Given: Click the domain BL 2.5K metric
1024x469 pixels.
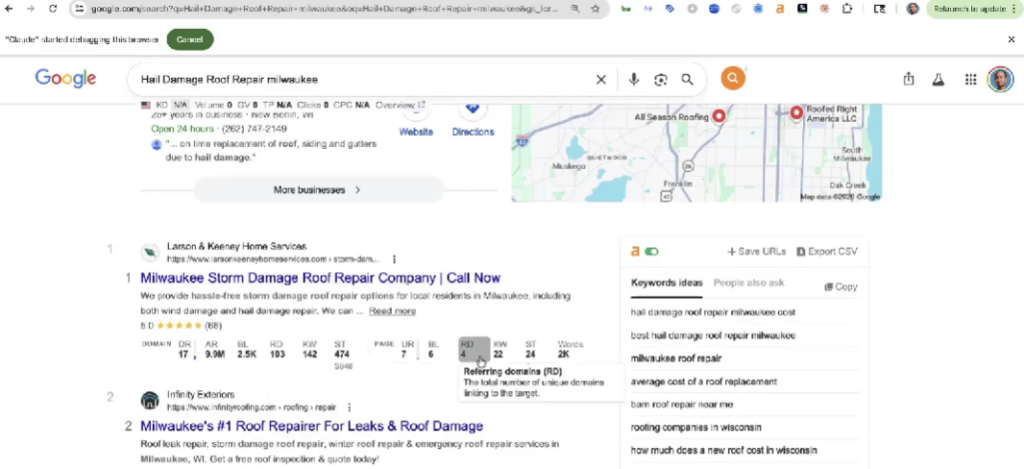Looking at the screenshot, I should tap(247, 349).
